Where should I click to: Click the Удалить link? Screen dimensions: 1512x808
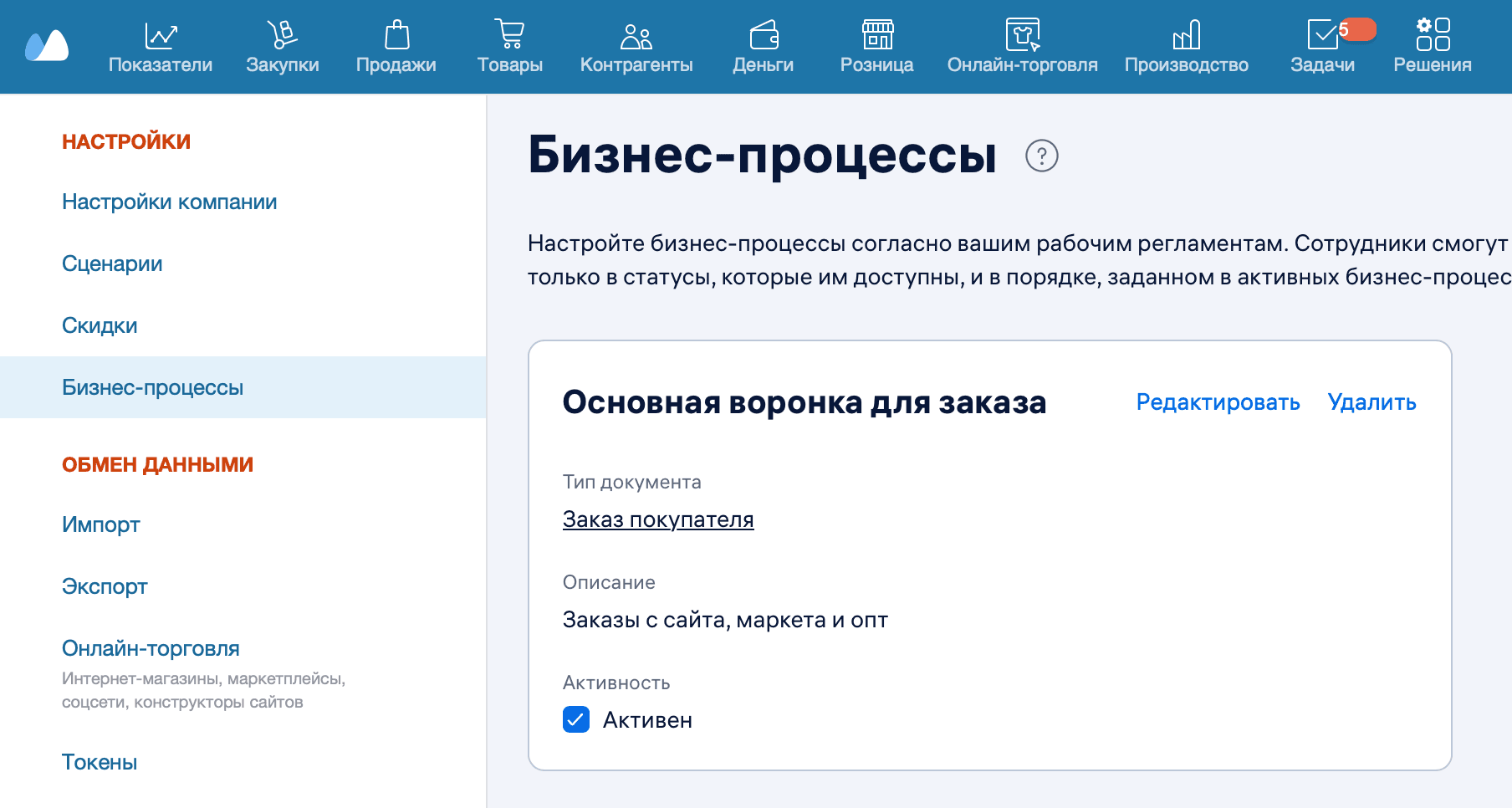pos(1372,402)
